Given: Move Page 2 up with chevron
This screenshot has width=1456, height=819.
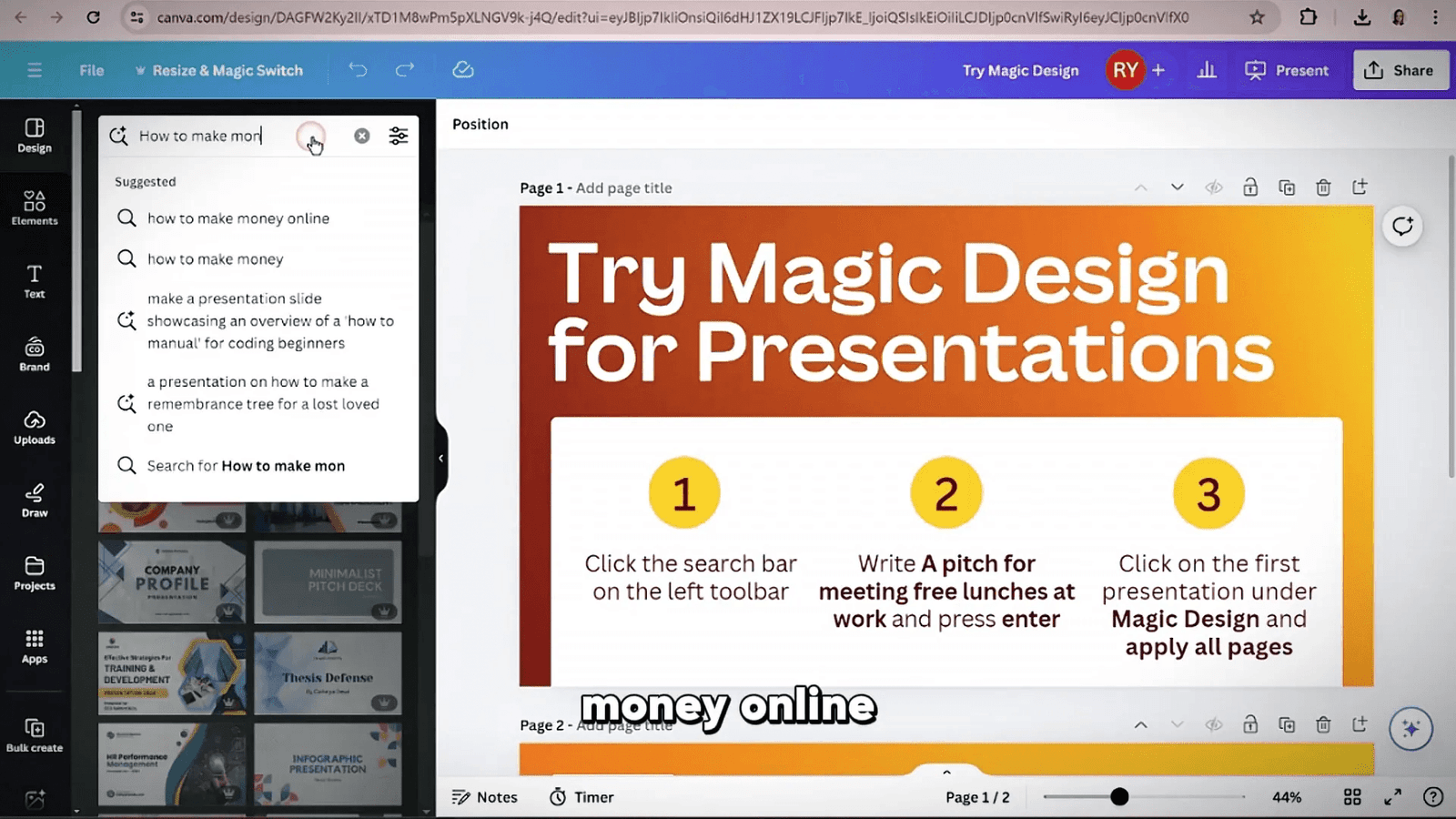Looking at the screenshot, I should pos(1141,725).
